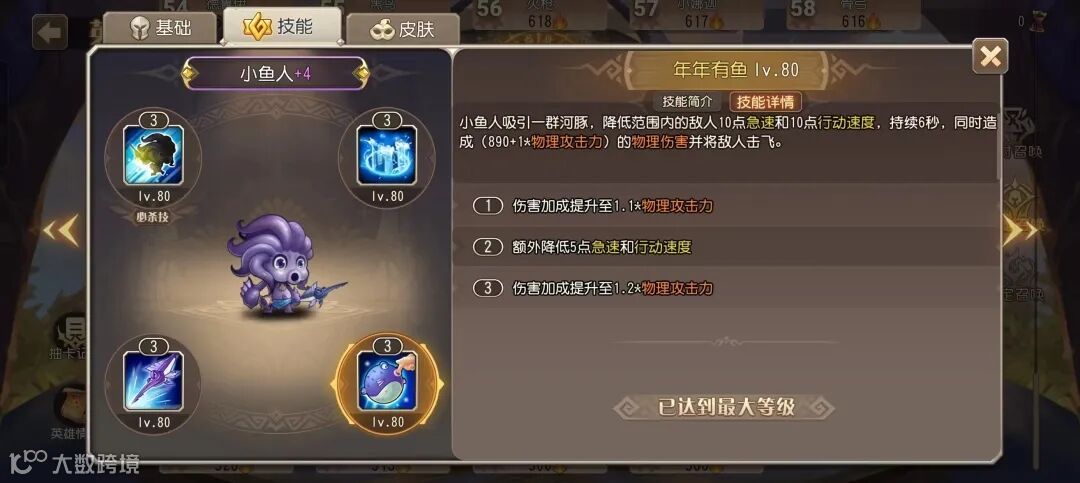Select the pufferfish skill icon
Viewport: 1080px width, 483px height.
tap(386, 380)
